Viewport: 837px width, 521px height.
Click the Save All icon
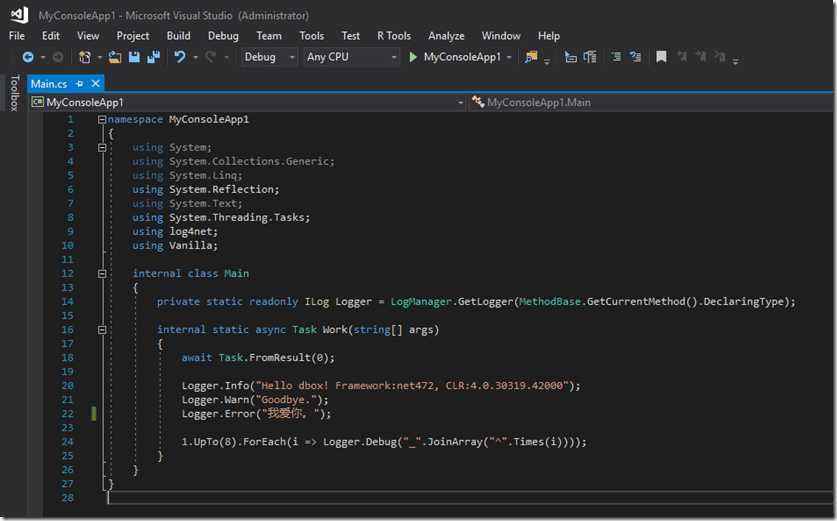[154, 58]
